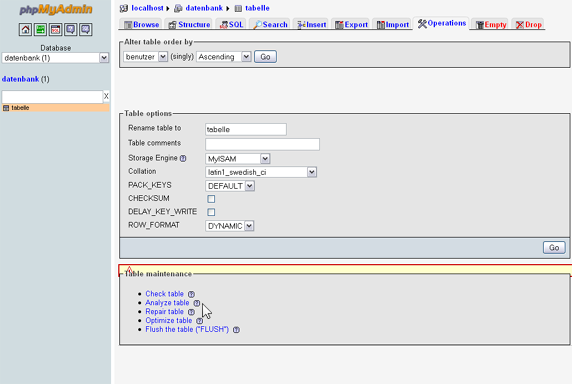Open help icon beside Analyze table

pyautogui.click(x=197, y=303)
